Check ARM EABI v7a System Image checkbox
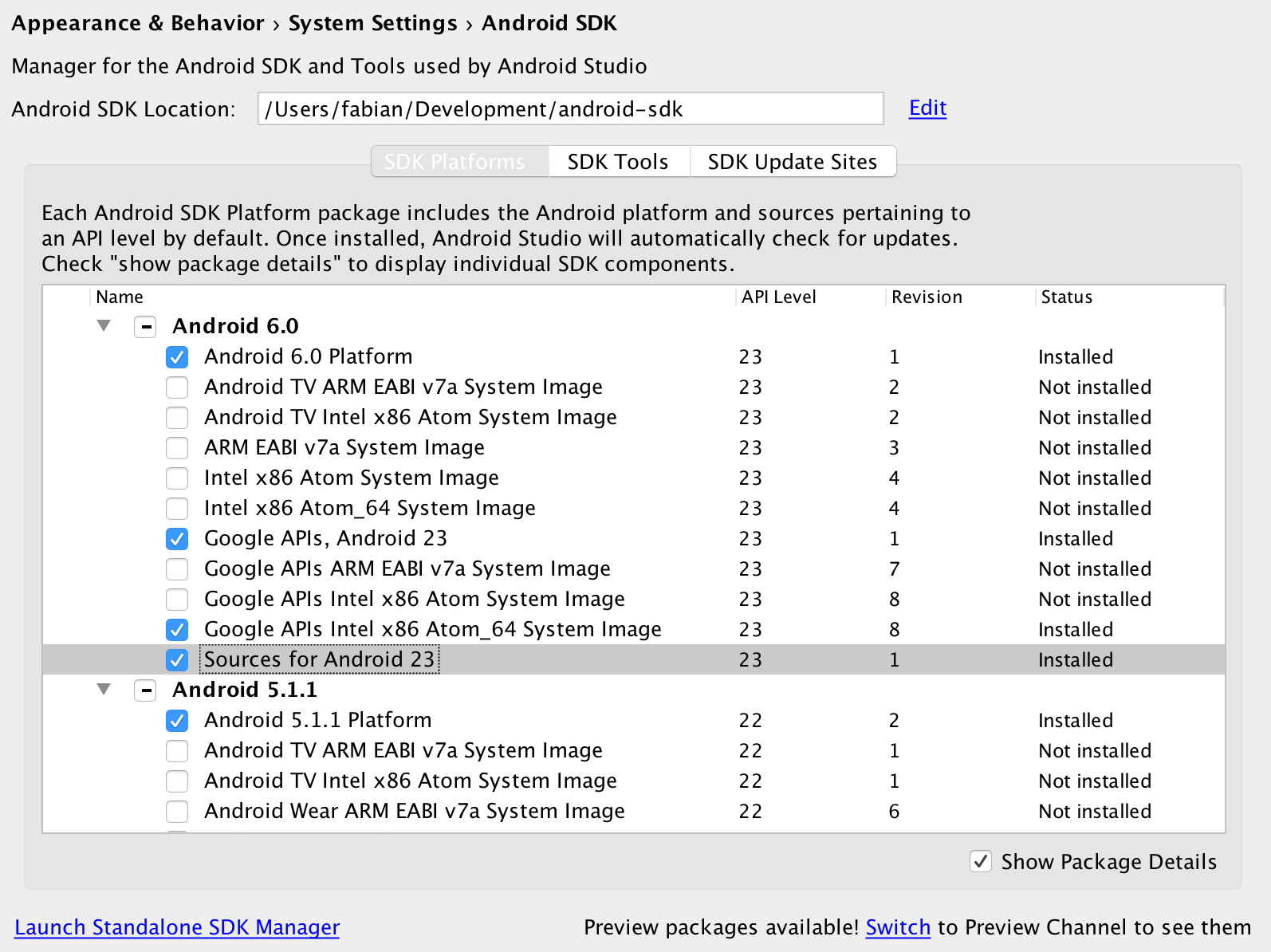1271x952 pixels. (177, 448)
